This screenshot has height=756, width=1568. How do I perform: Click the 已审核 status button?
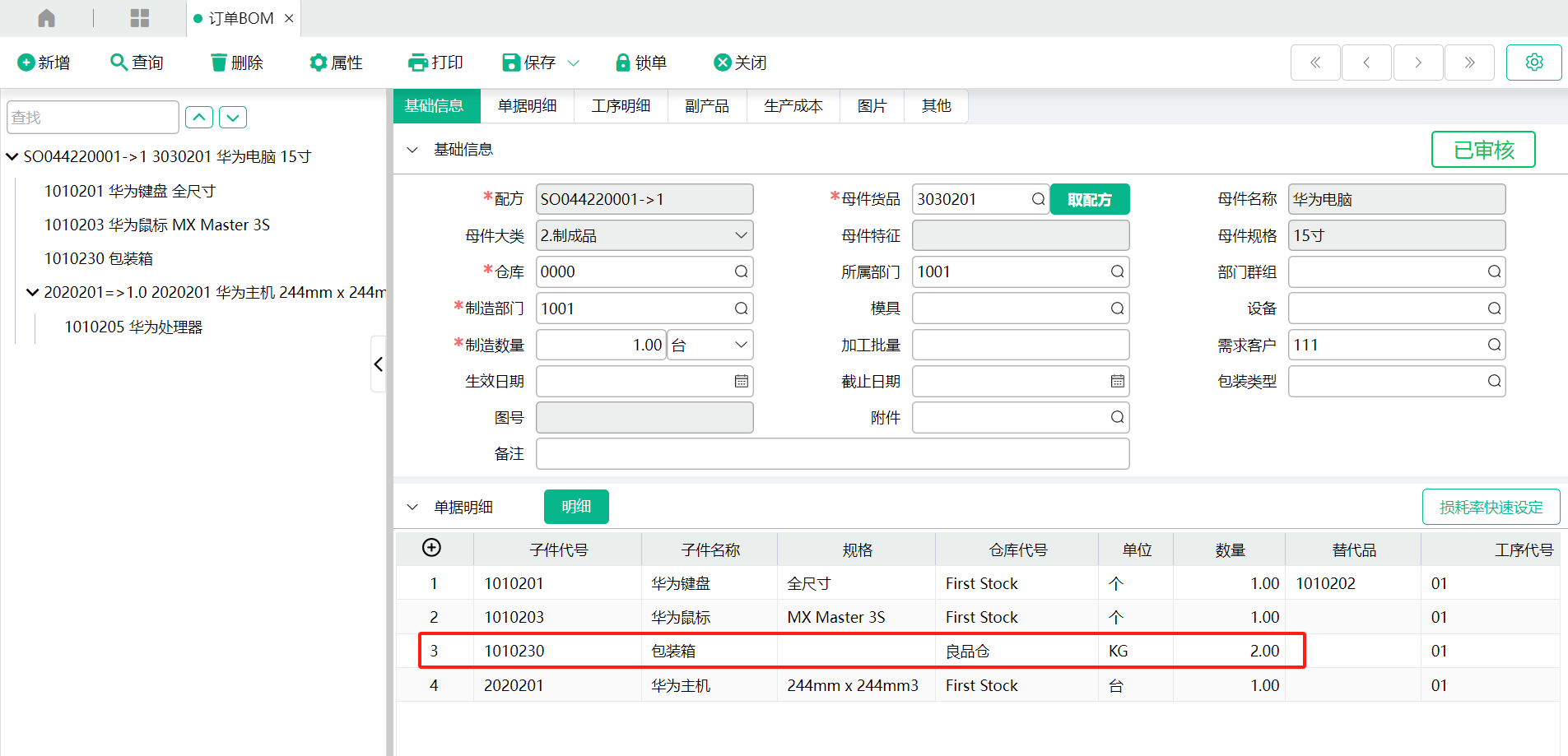(x=1483, y=150)
